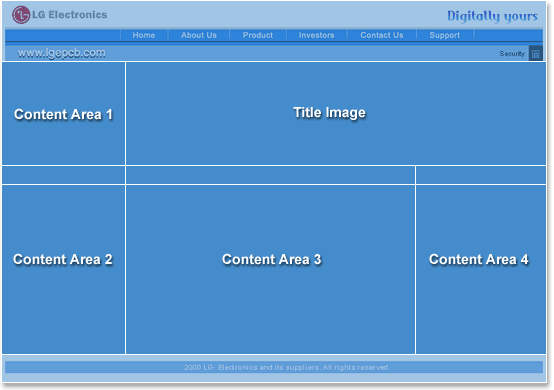Open the About Us menu item
This screenshot has width=554, height=390.
coord(199,35)
